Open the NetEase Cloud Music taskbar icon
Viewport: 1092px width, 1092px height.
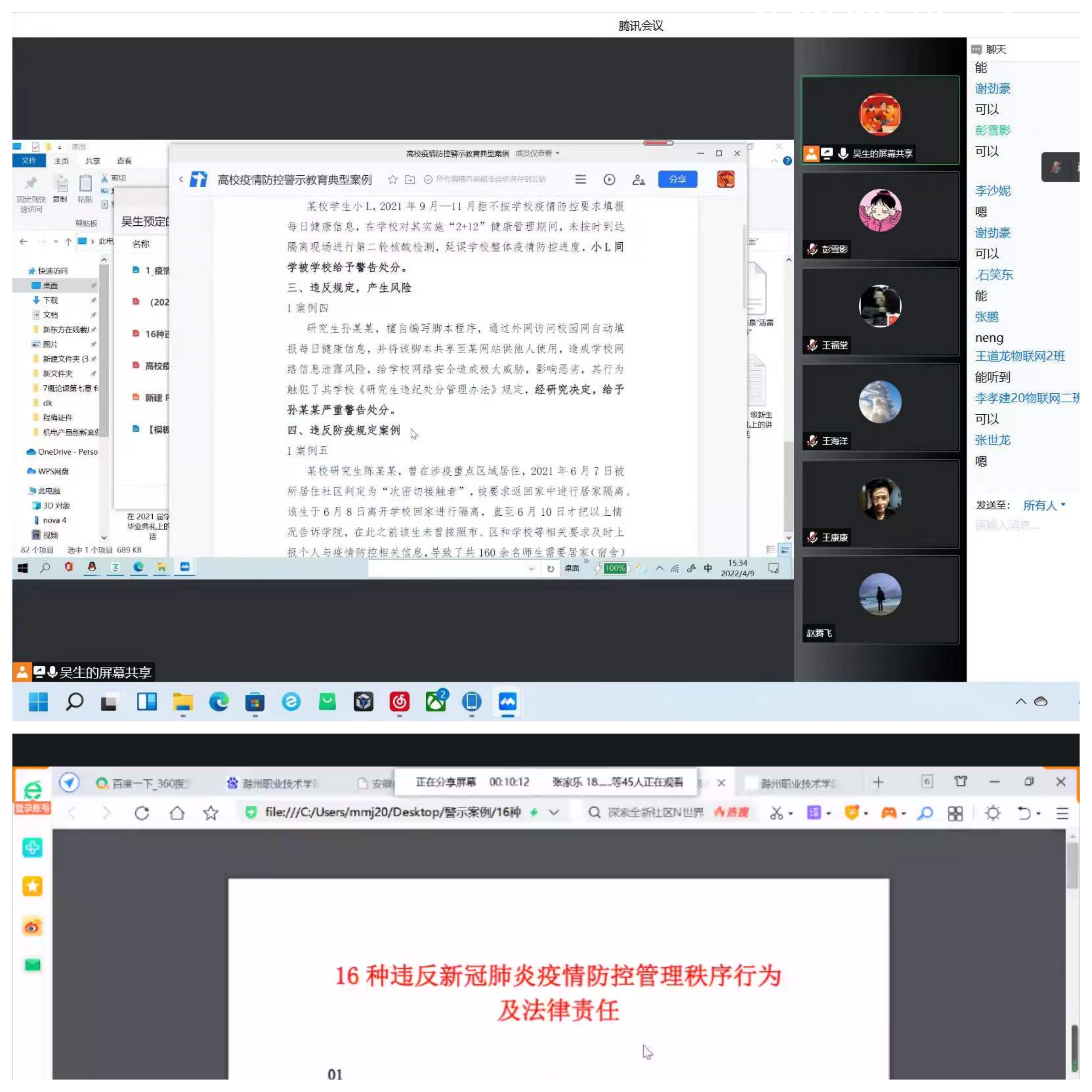[x=399, y=701]
